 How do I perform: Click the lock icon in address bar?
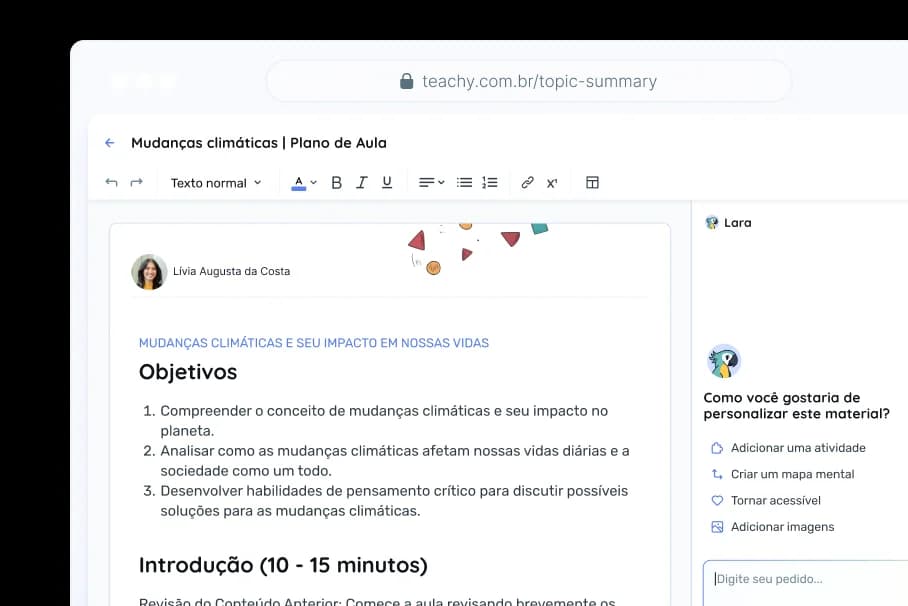[x=407, y=81]
